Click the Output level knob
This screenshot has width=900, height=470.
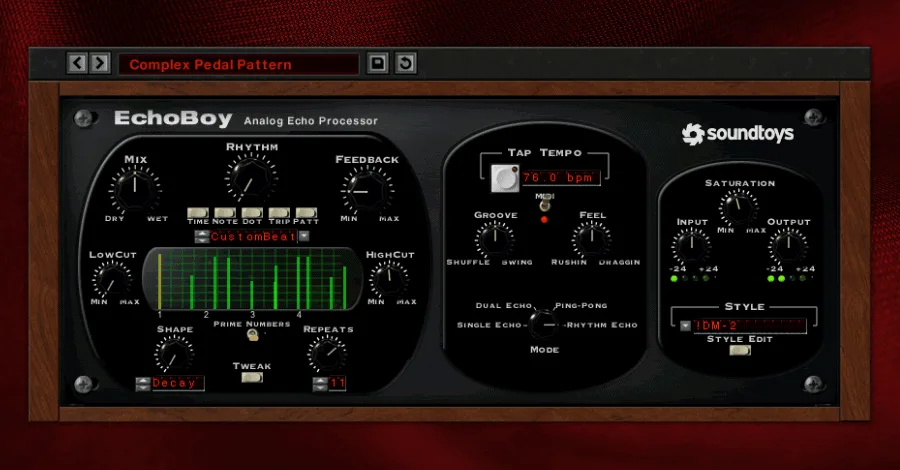[x=788, y=246]
